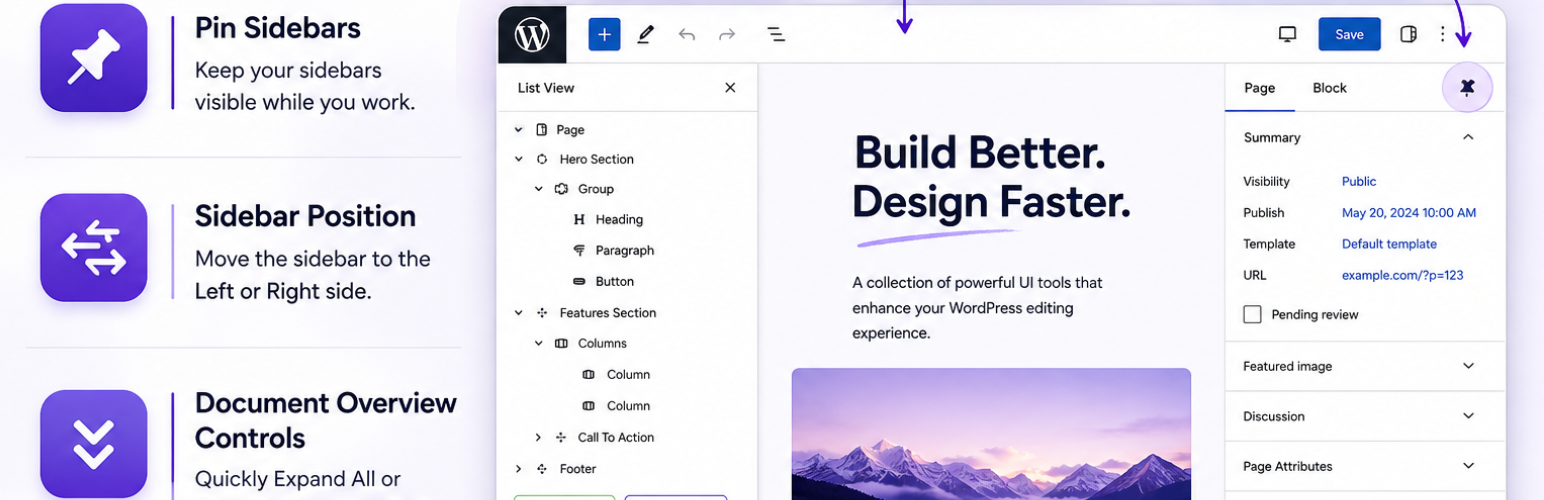The image size is (1544, 500).
Task: Expand the Footer tree item
Action: [x=518, y=469]
